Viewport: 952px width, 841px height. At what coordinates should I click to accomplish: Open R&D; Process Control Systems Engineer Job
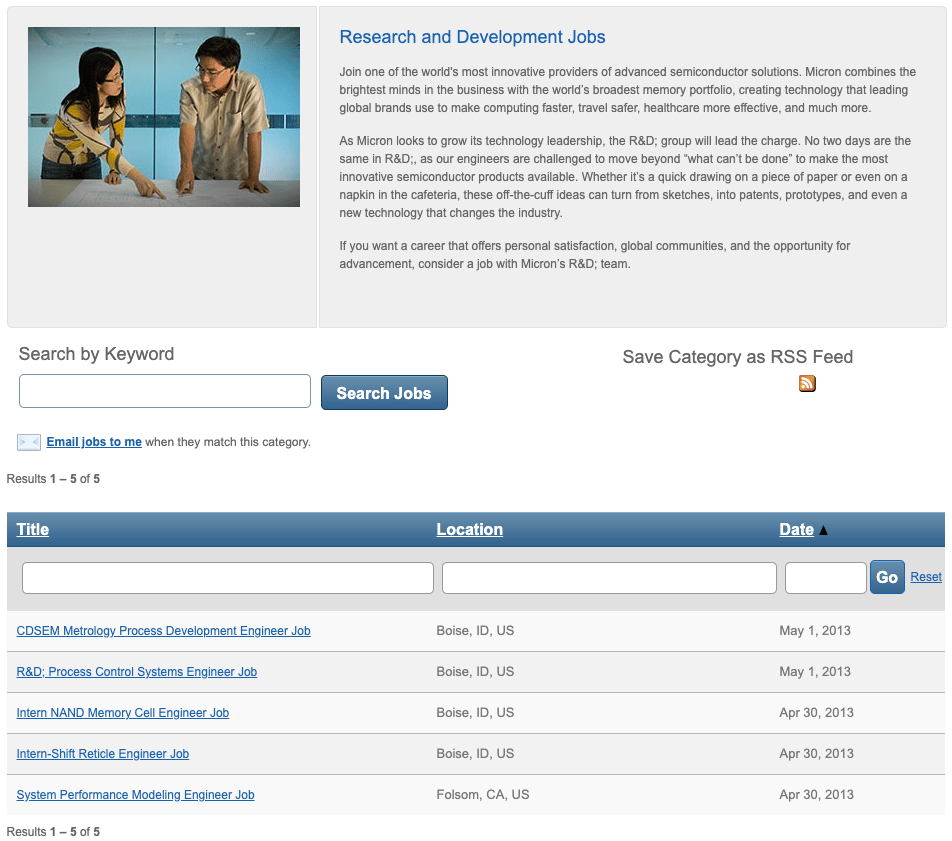(x=137, y=672)
